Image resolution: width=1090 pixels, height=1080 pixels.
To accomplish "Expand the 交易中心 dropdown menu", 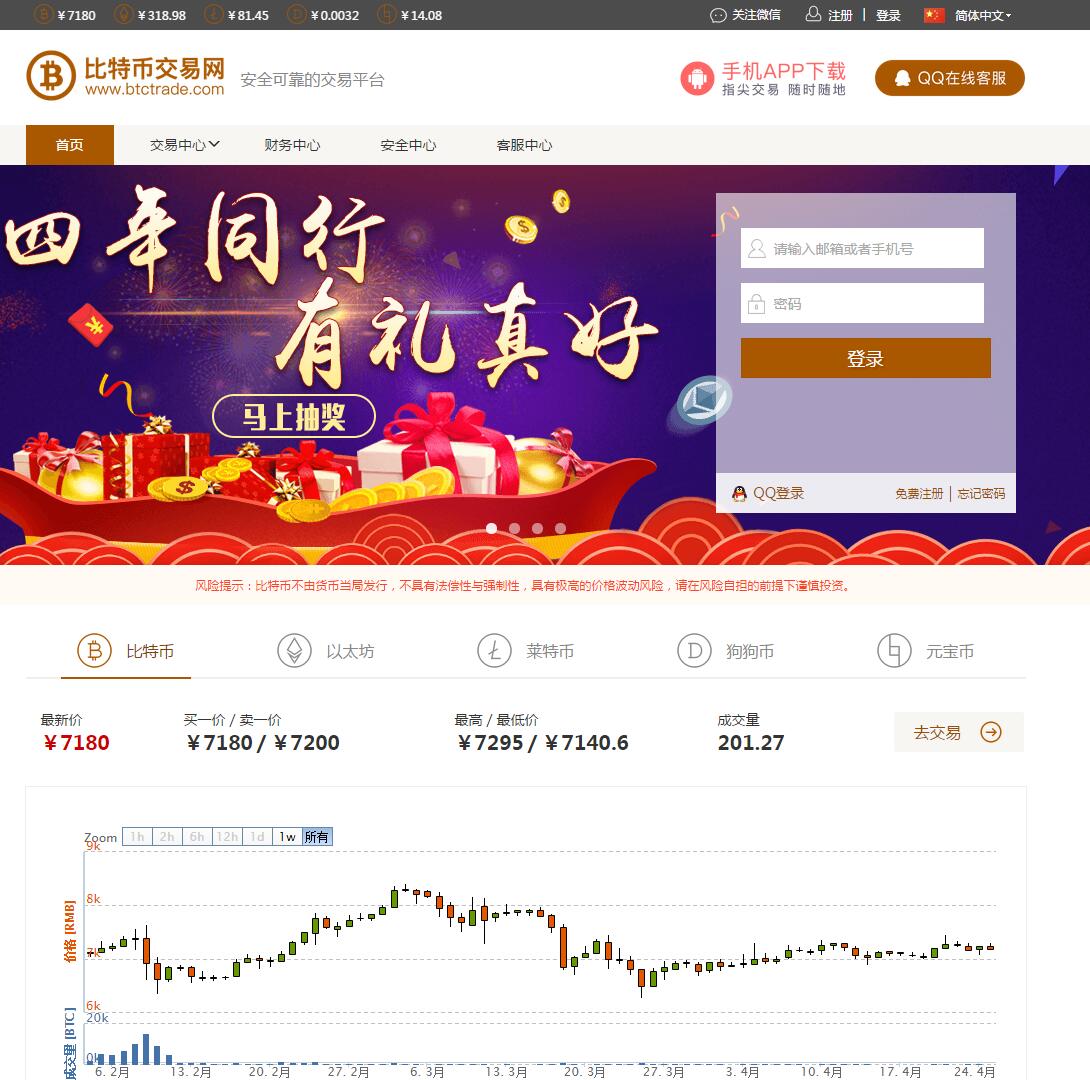I will point(185,145).
